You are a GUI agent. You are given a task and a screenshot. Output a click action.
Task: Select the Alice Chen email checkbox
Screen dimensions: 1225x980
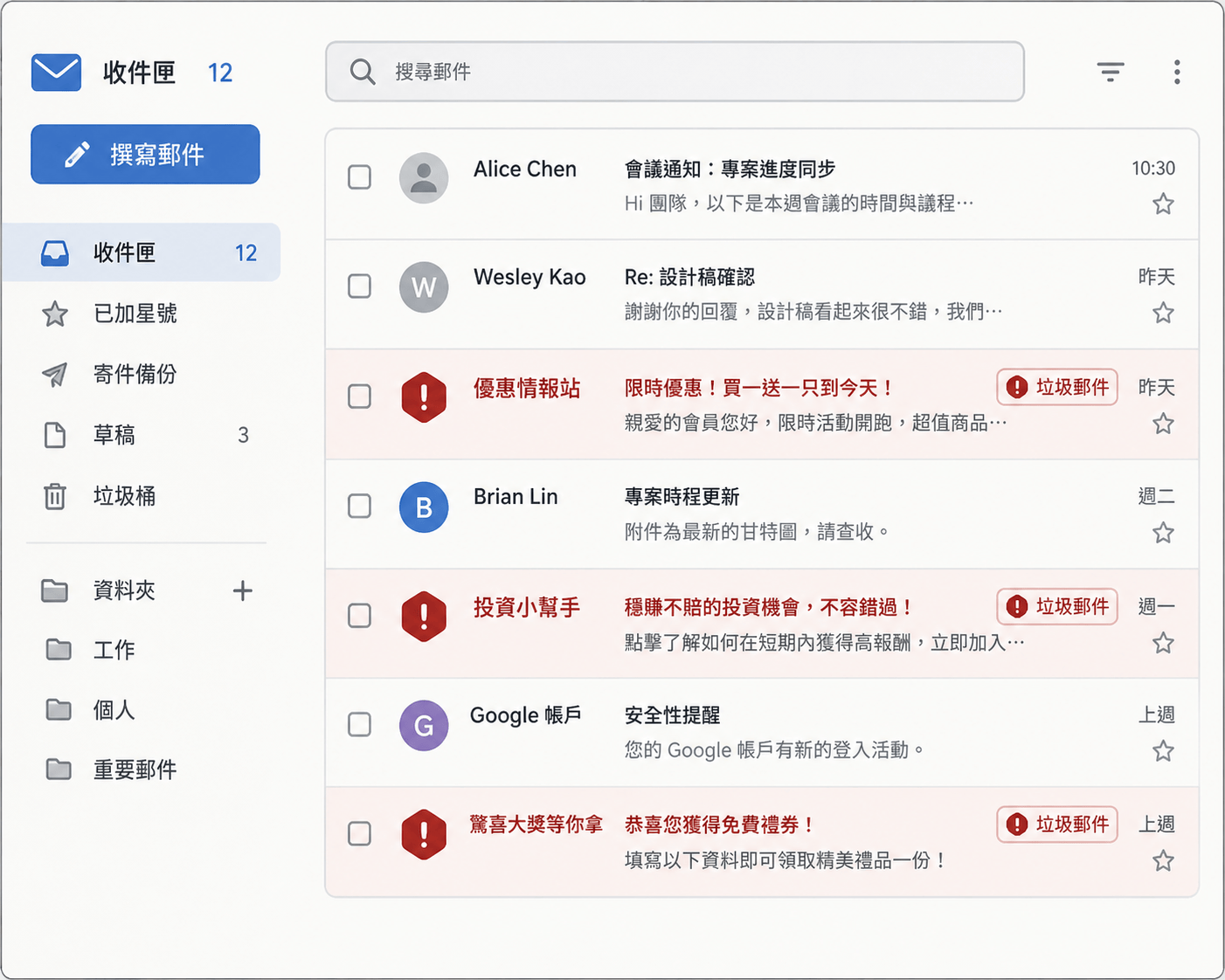359,177
